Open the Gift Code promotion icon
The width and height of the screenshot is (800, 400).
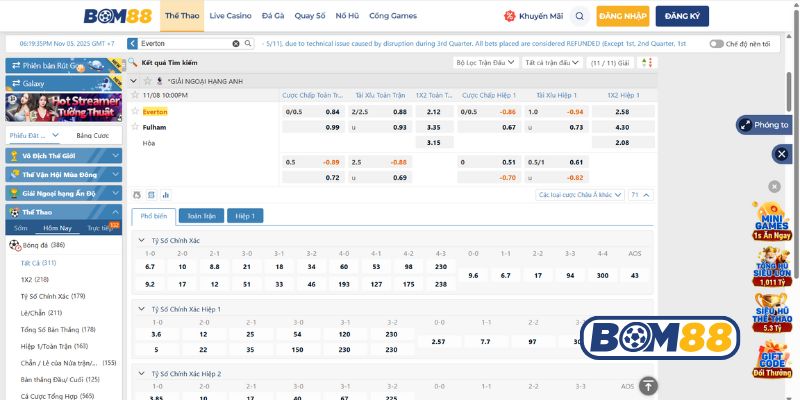click(x=772, y=360)
